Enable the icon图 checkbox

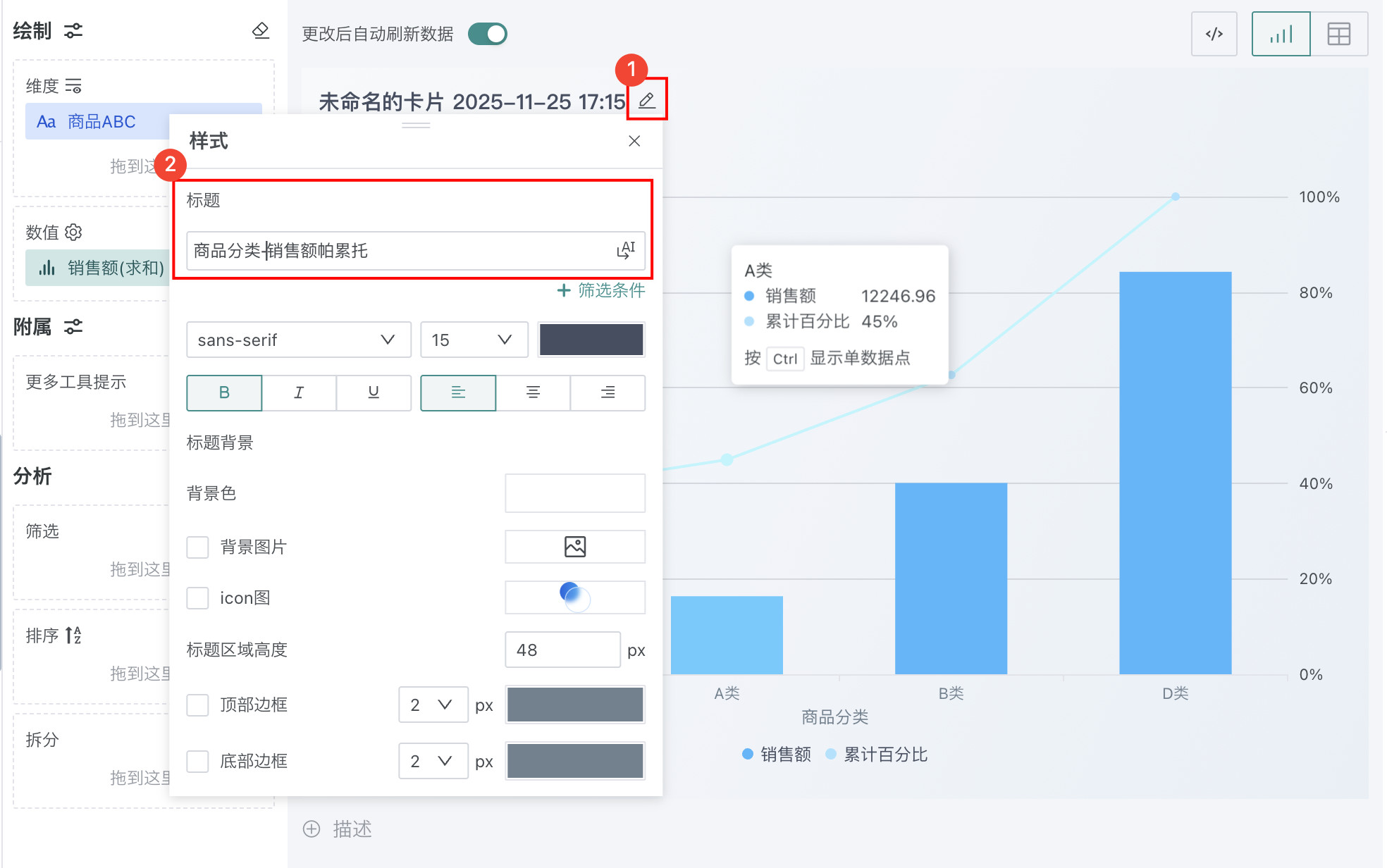click(197, 598)
